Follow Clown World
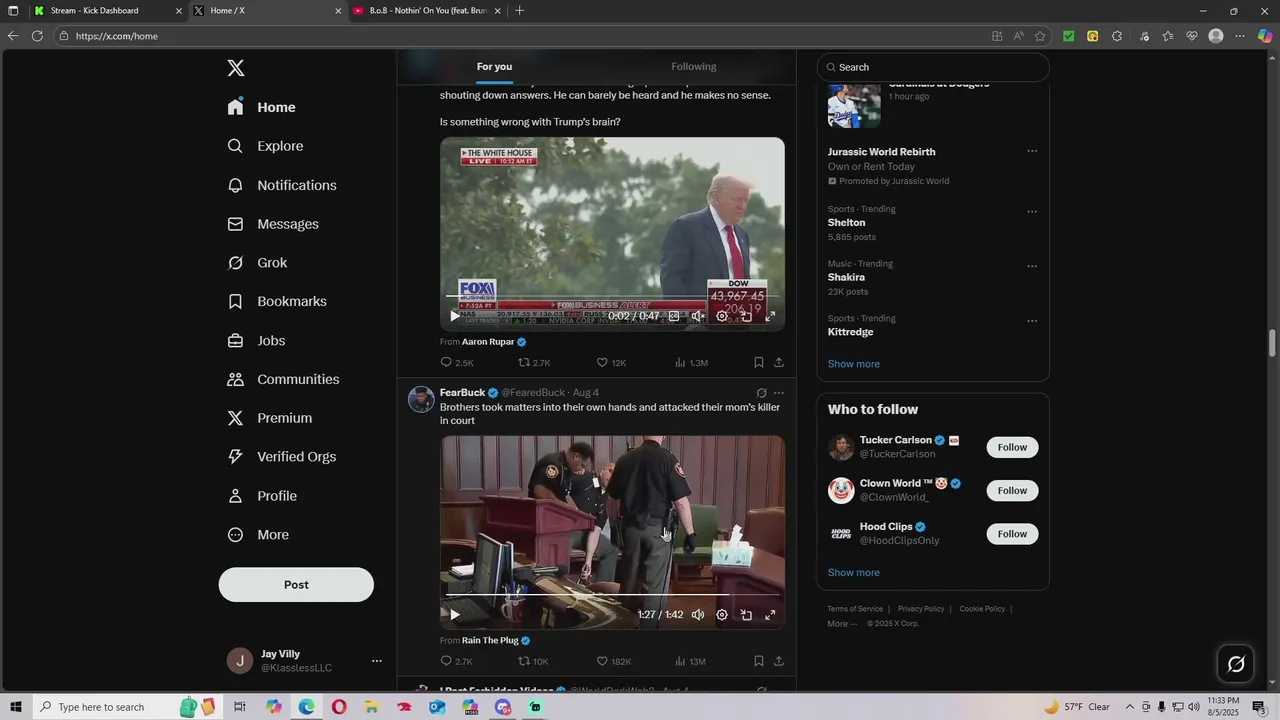Image resolution: width=1280 pixels, height=720 pixels. point(1012,491)
